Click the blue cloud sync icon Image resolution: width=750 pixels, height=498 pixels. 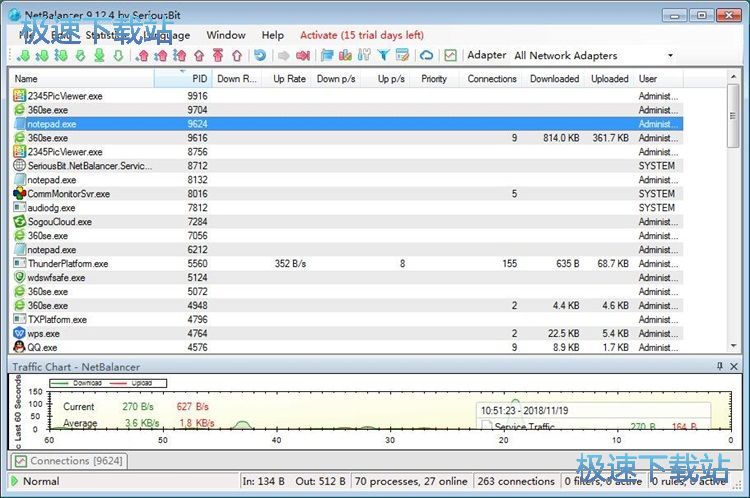426,55
